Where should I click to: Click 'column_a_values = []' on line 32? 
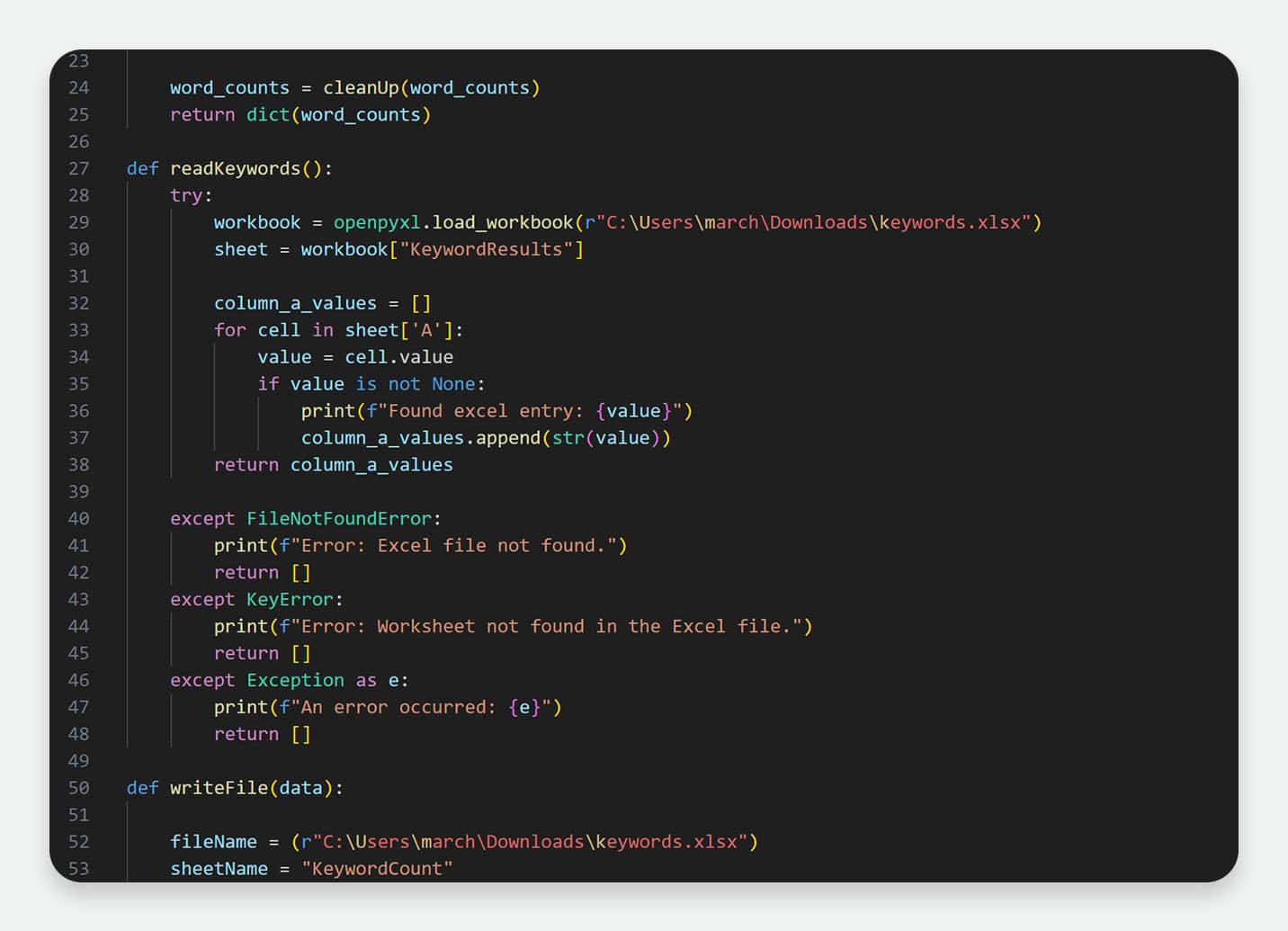[323, 303]
